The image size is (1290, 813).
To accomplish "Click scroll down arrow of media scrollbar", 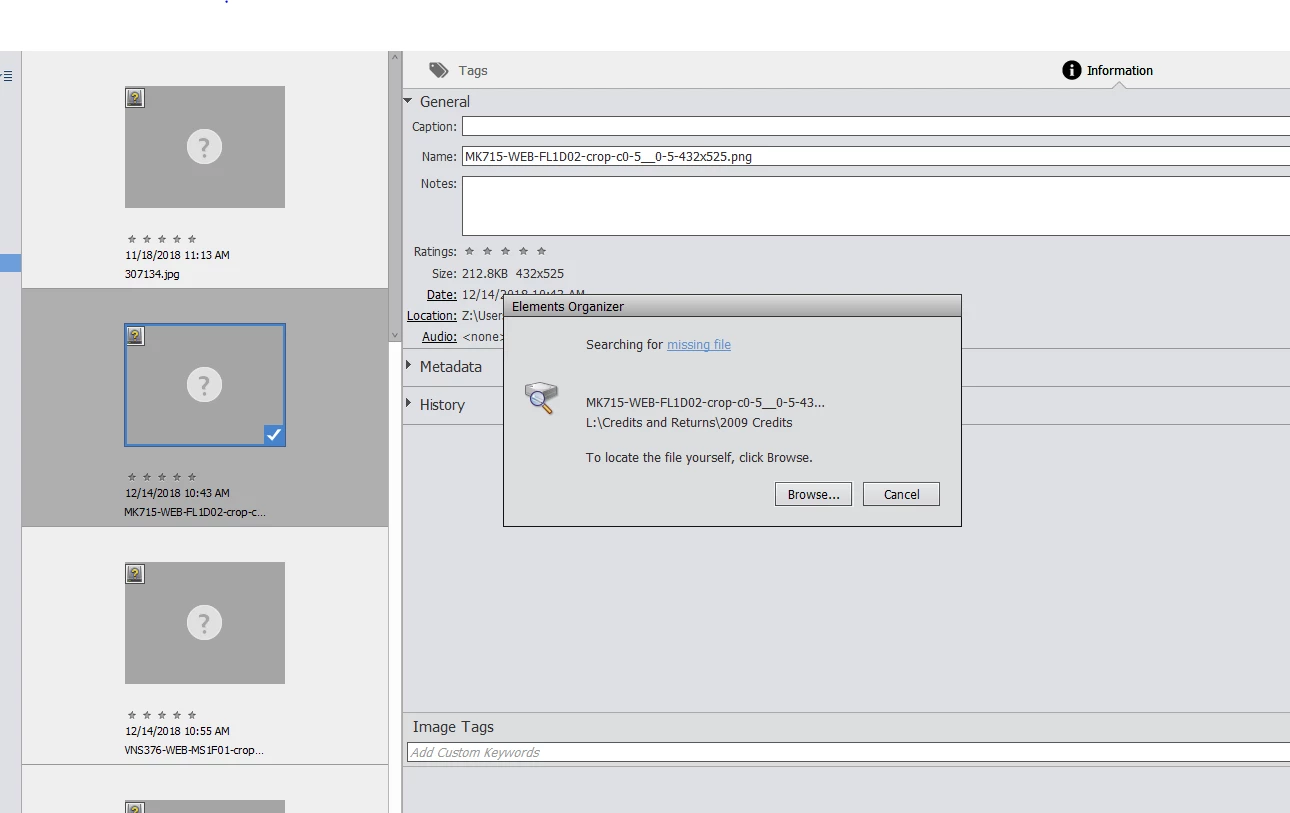I will (x=394, y=335).
